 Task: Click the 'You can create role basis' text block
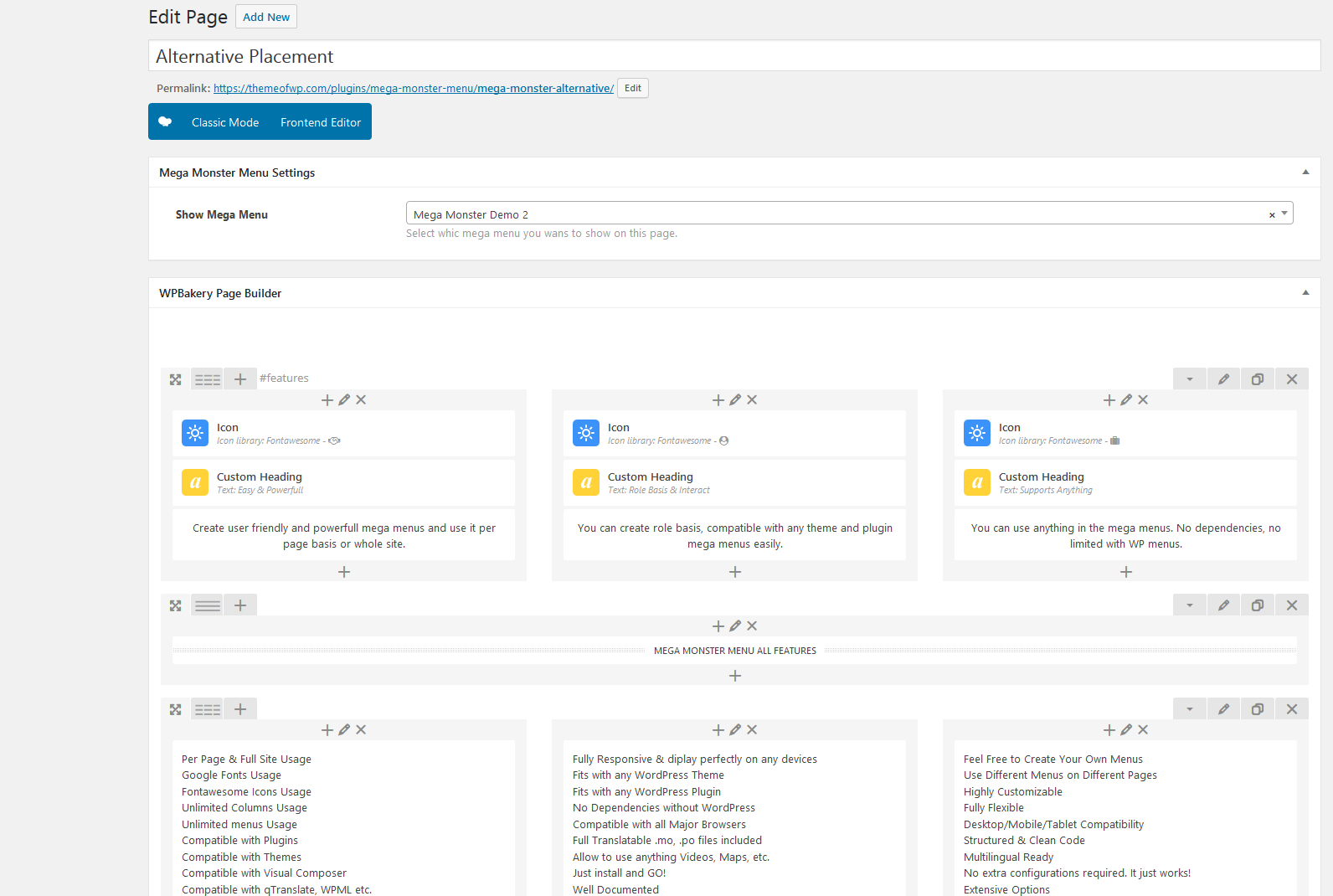(735, 535)
